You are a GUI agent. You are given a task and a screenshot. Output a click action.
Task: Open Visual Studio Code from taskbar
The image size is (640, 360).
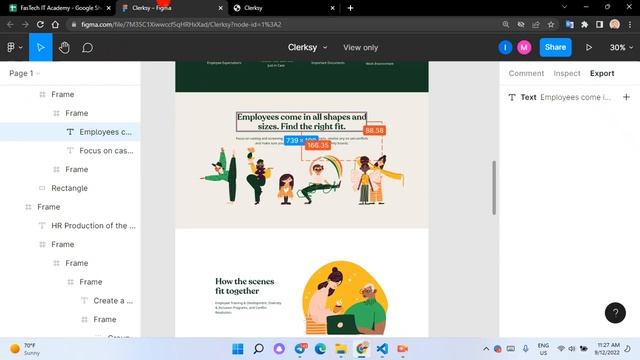tap(382, 349)
